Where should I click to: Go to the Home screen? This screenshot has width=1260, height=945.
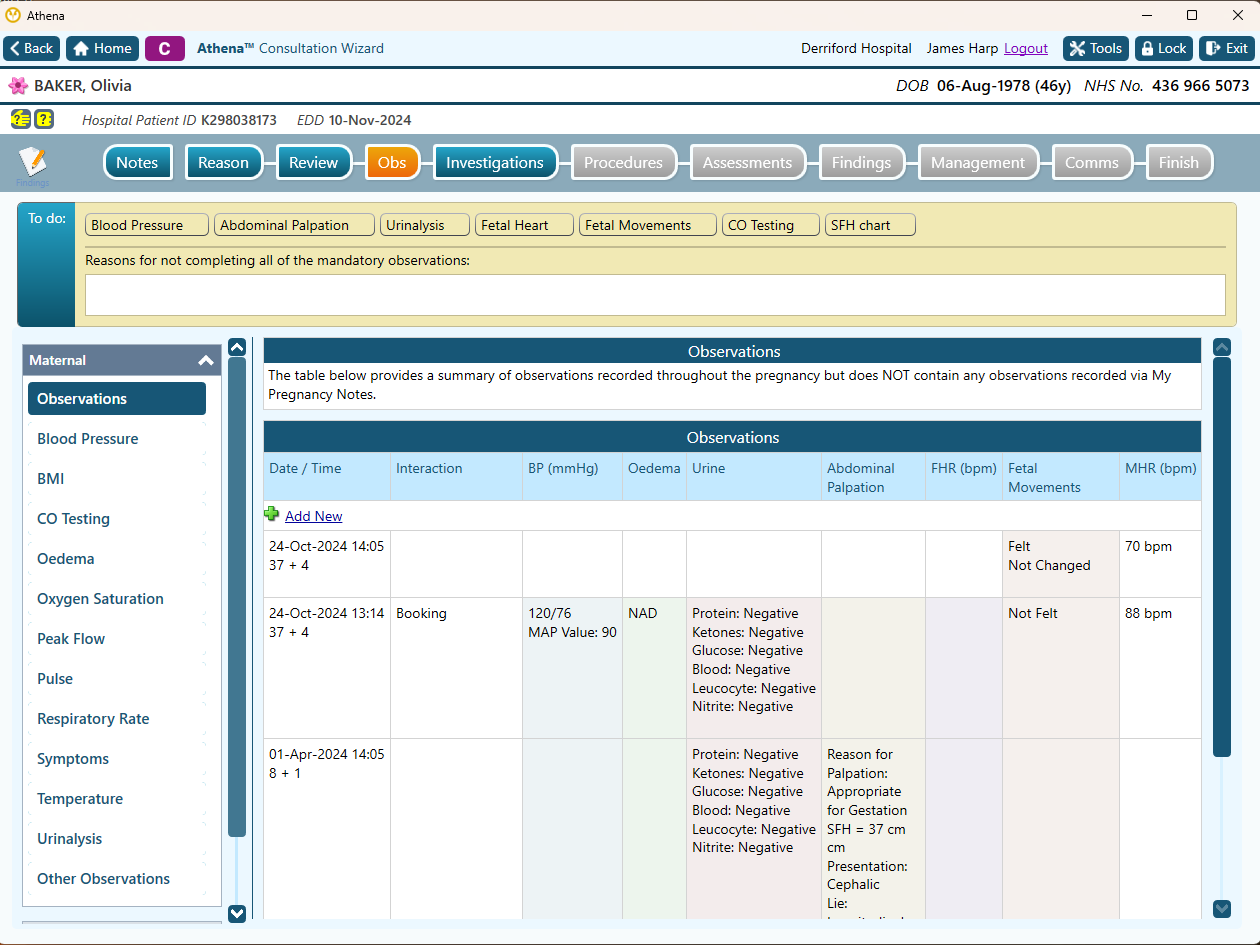[x=102, y=48]
